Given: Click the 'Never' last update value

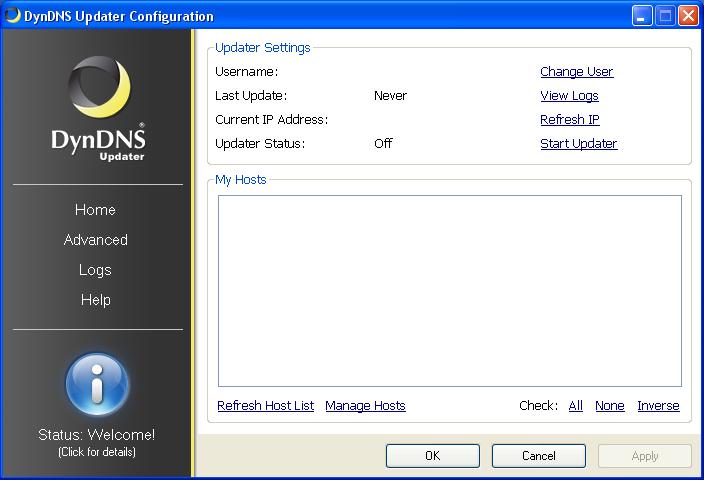Looking at the screenshot, I should 390,96.
